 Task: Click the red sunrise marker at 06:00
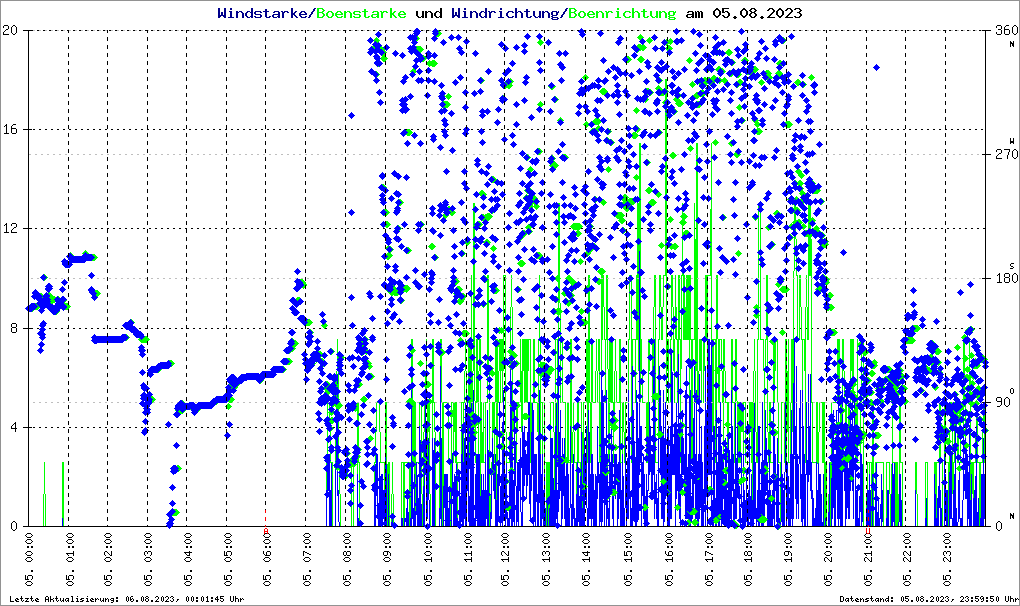click(265, 531)
